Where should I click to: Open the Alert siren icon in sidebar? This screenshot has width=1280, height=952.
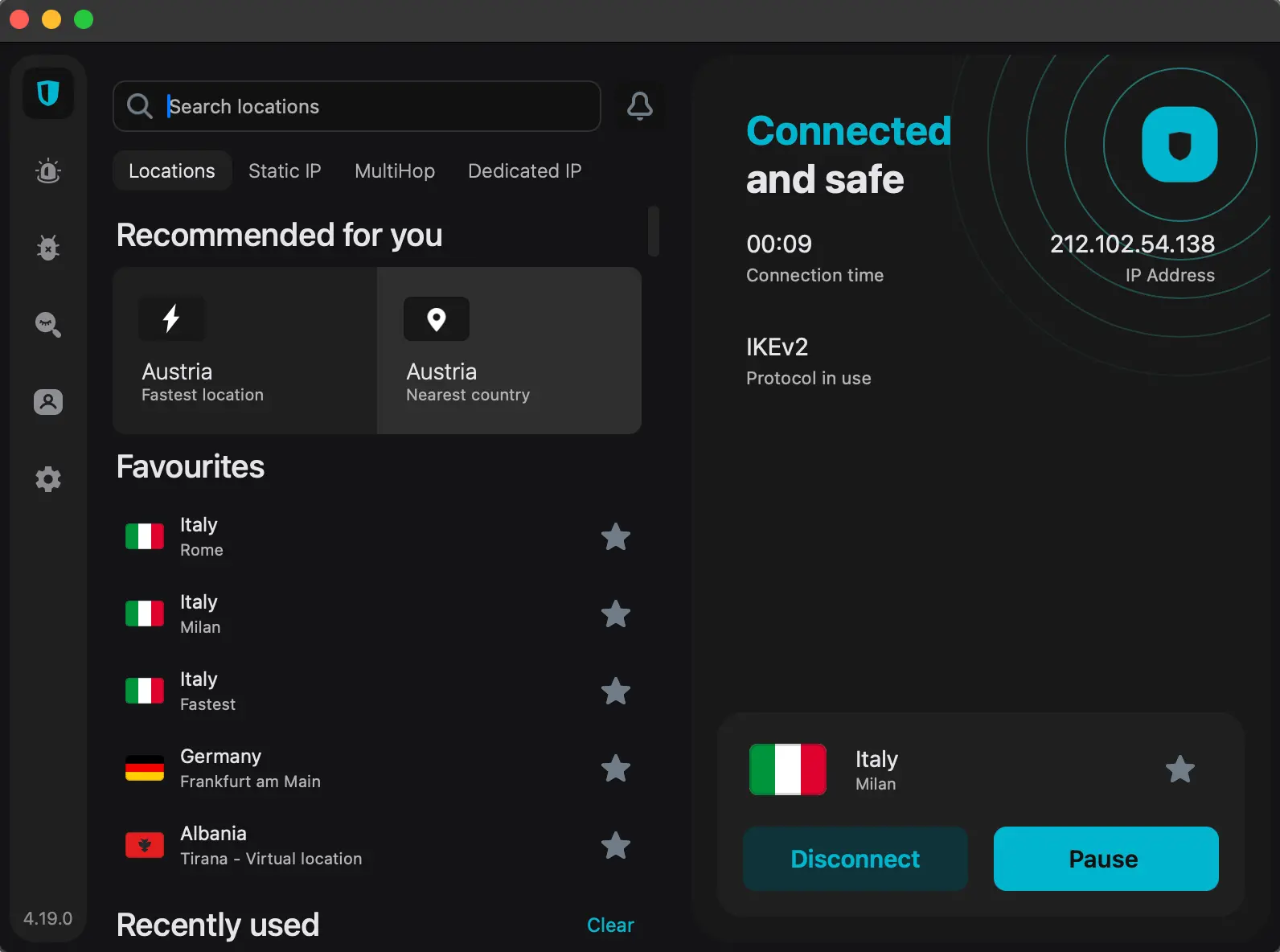tap(48, 170)
